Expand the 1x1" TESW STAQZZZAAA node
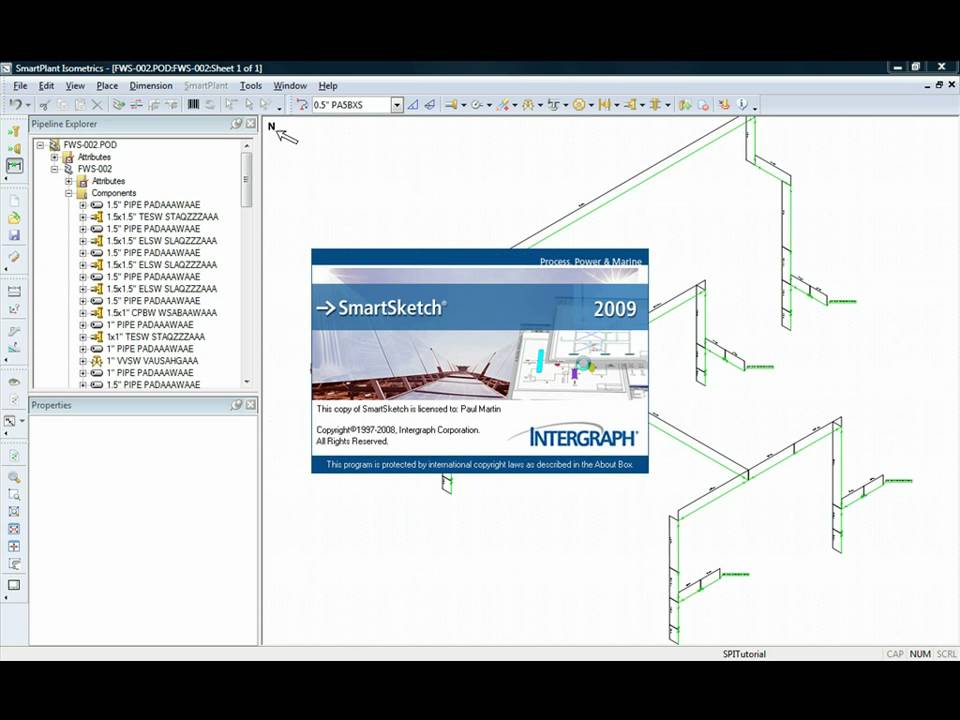Screen dimensions: 960x720 83,337
